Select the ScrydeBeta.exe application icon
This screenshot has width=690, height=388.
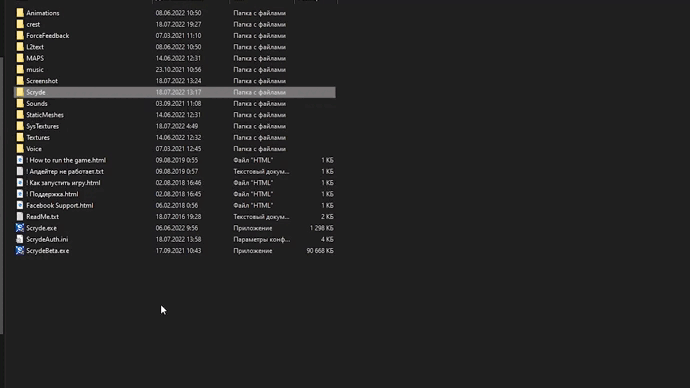tap(20, 251)
